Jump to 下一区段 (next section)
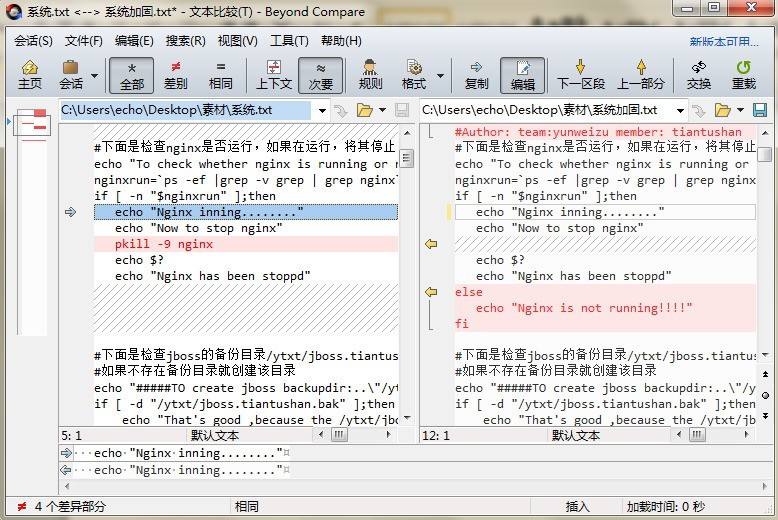Screen dimensions: 778x520 click(581, 75)
